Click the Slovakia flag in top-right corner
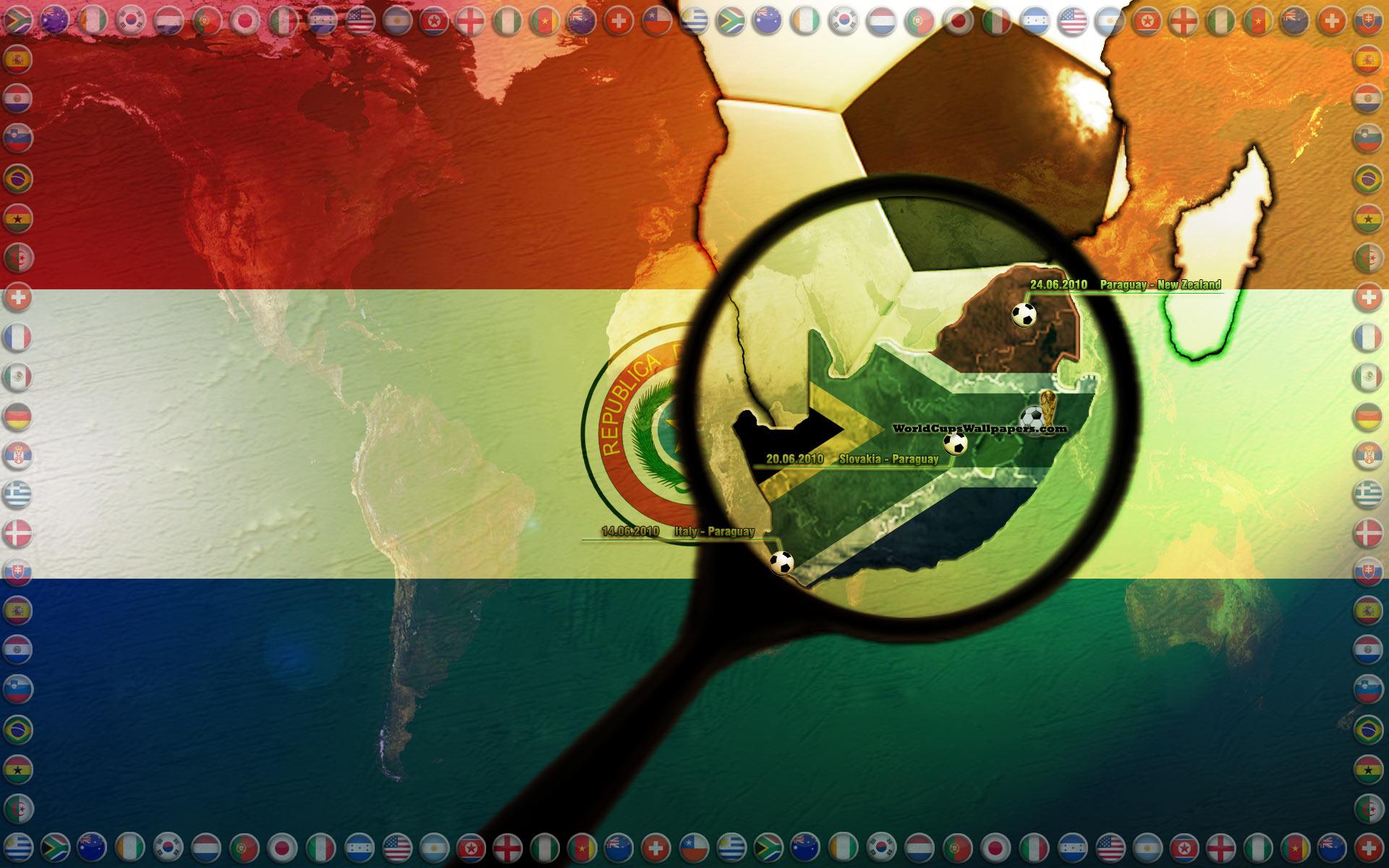This screenshot has height=868, width=1389. (1367, 22)
